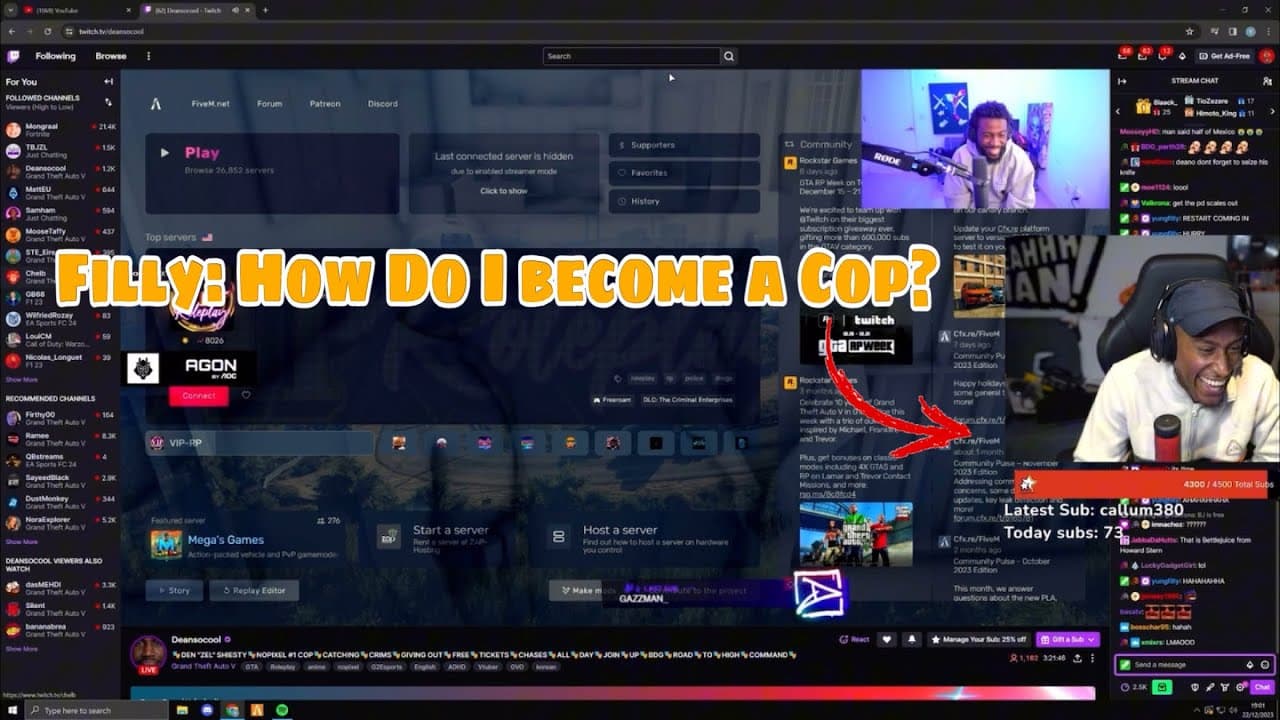Open the Following page
1280x720 pixels.
55,56
